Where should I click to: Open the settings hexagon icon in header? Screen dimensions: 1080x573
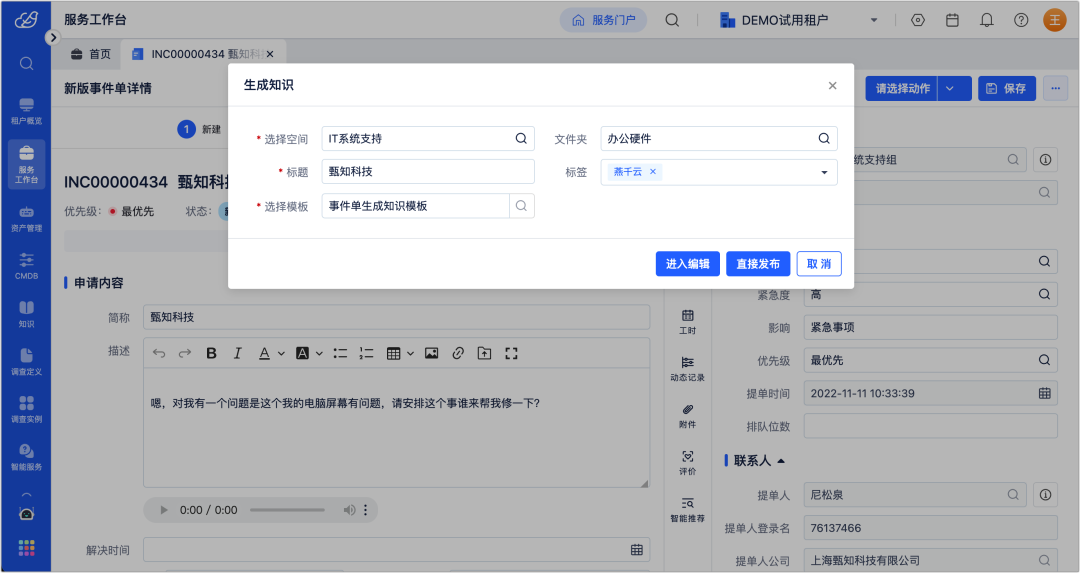pos(917,21)
